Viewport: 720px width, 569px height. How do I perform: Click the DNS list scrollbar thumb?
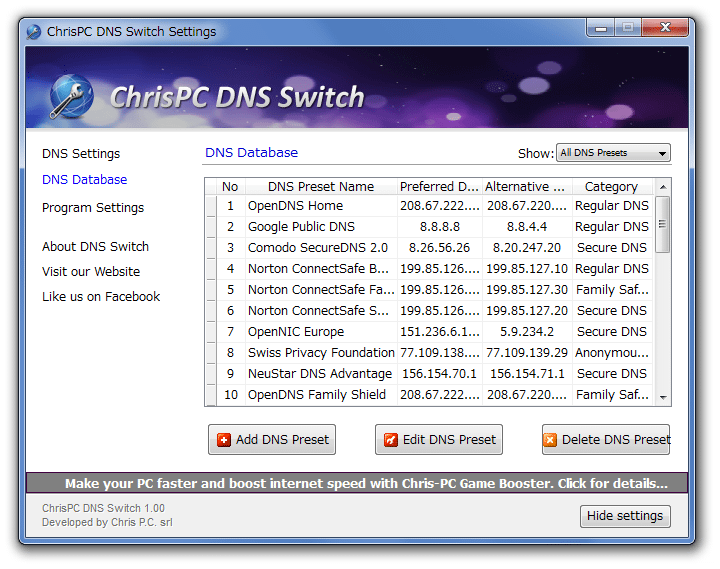pos(662,225)
